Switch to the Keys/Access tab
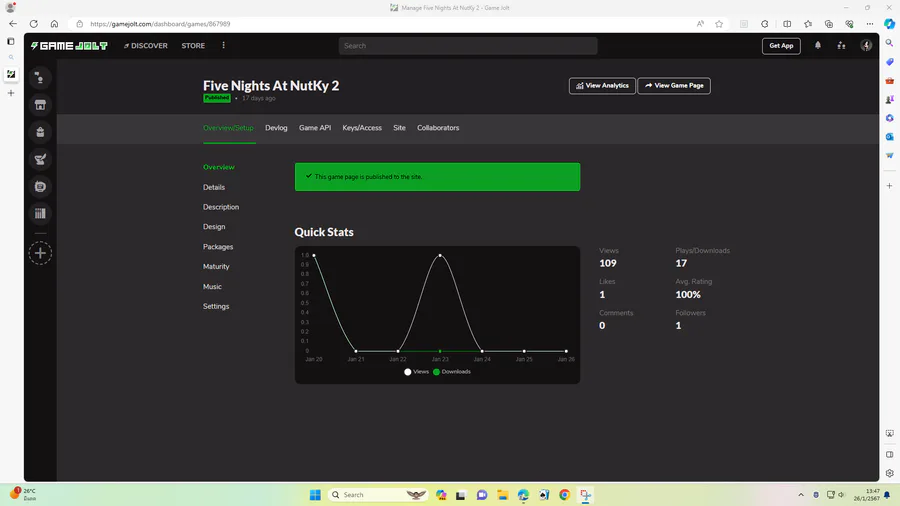This screenshot has width=900, height=506. click(x=362, y=128)
